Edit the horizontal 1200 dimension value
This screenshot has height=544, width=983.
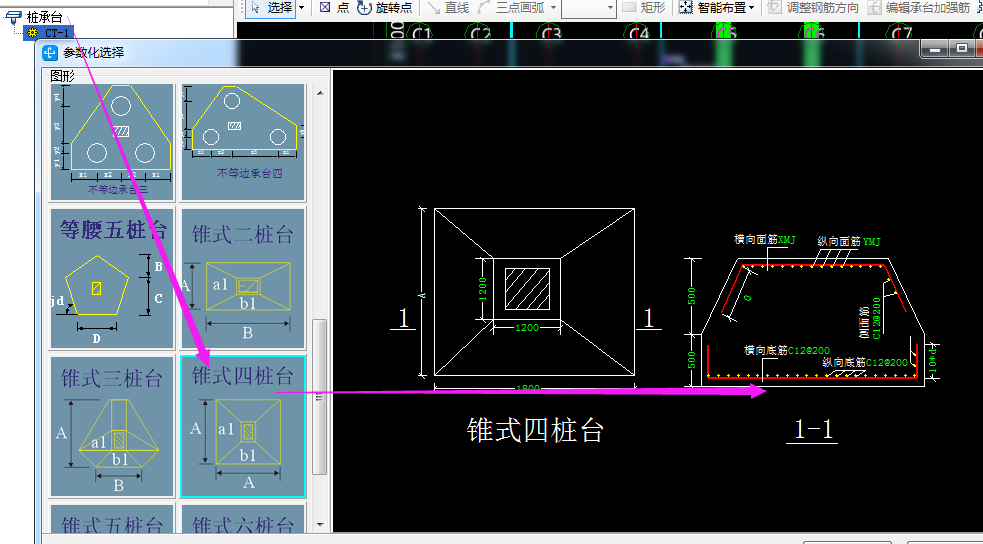coord(527,327)
